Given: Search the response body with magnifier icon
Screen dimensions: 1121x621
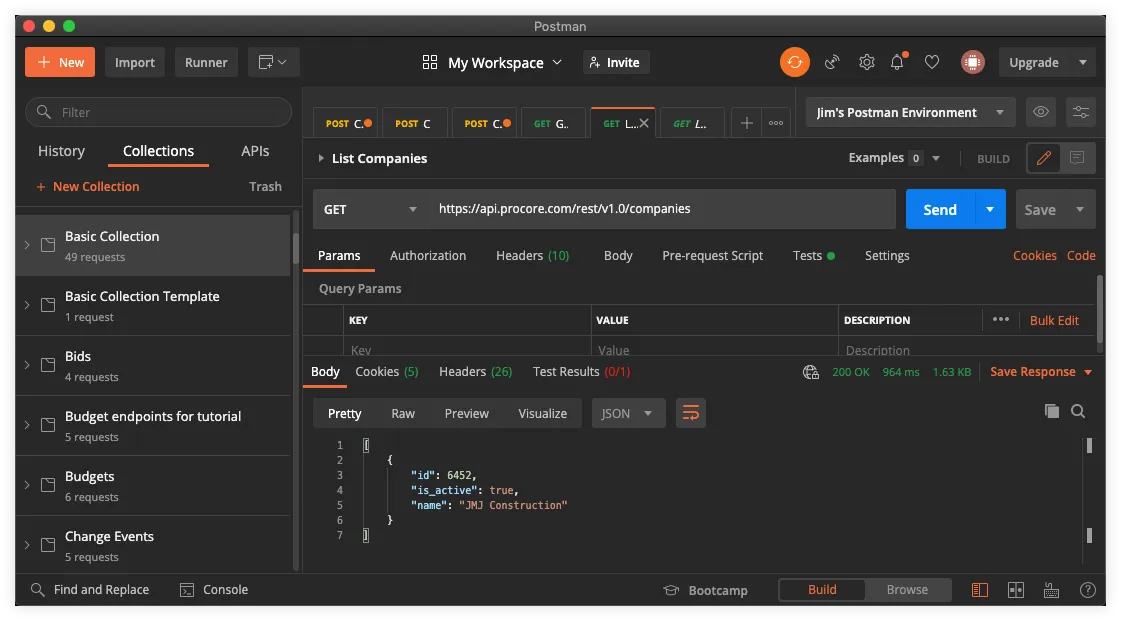Looking at the screenshot, I should coord(1078,411).
